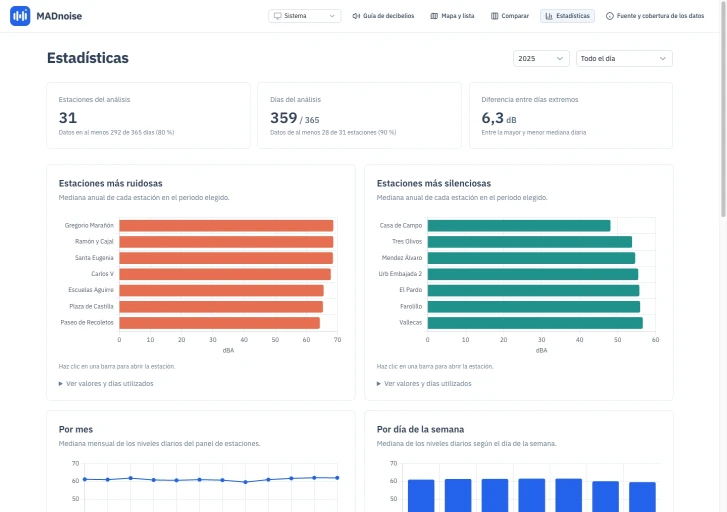Click the Mendez Álvaro bar
The image size is (727, 512).
(x=531, y=258)
